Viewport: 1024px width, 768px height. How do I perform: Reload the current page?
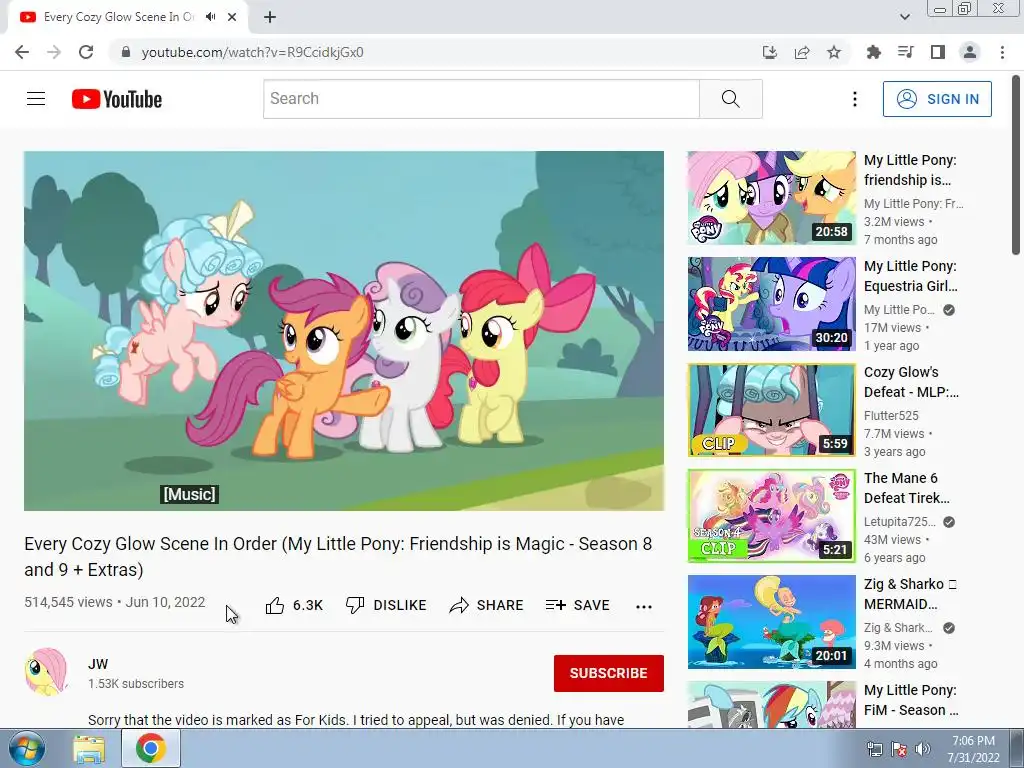pos(86,52)
